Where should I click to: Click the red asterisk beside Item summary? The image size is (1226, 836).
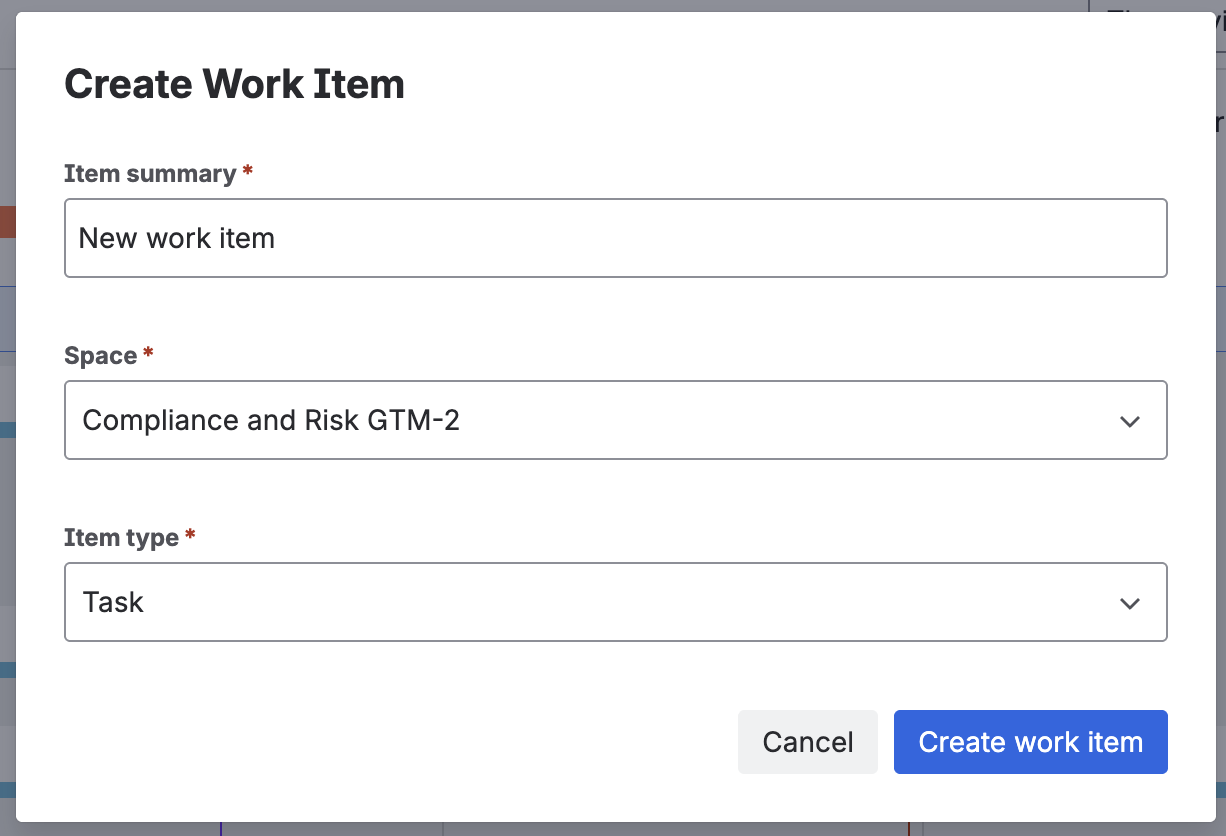248,172
